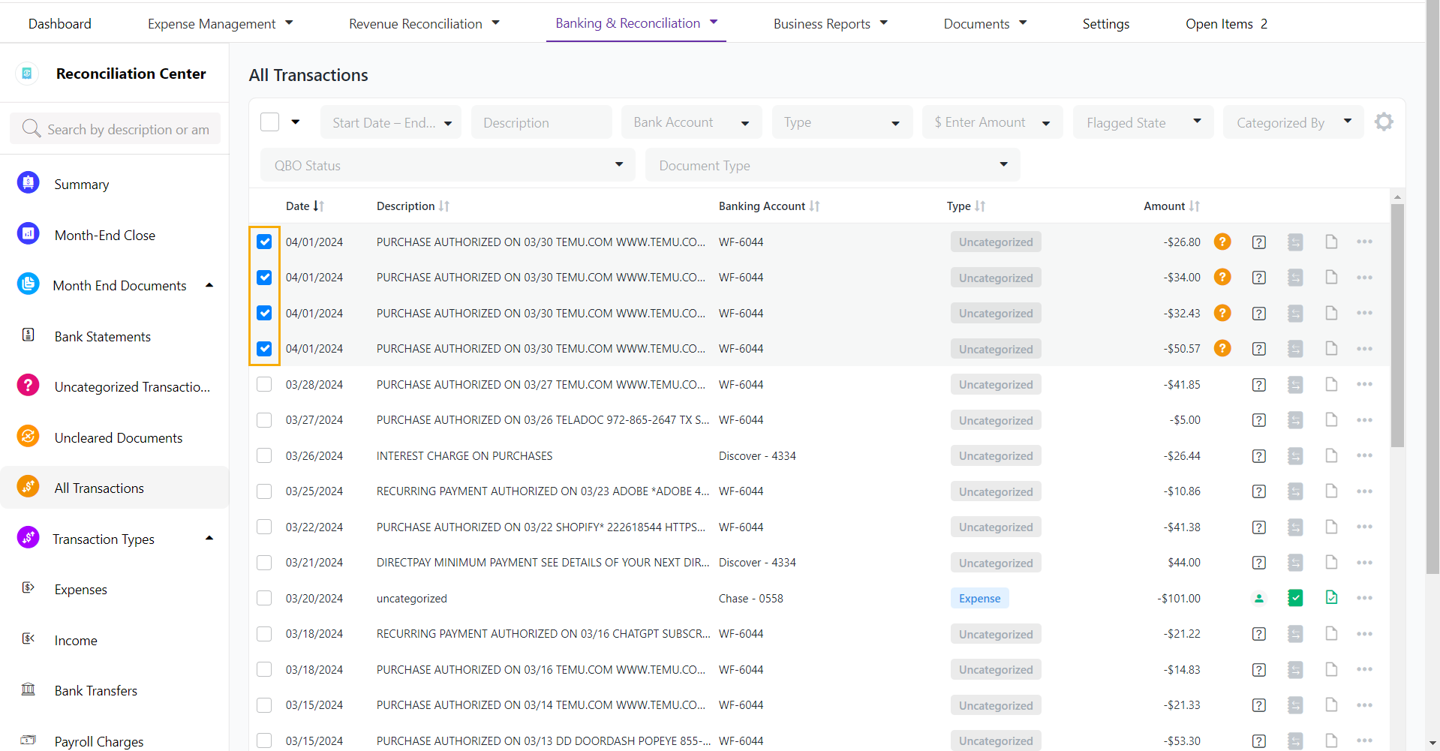The image size is (1440, 751).
Task: Check the 03/28/2024 transaction checkbox
Action: (264, 385)
